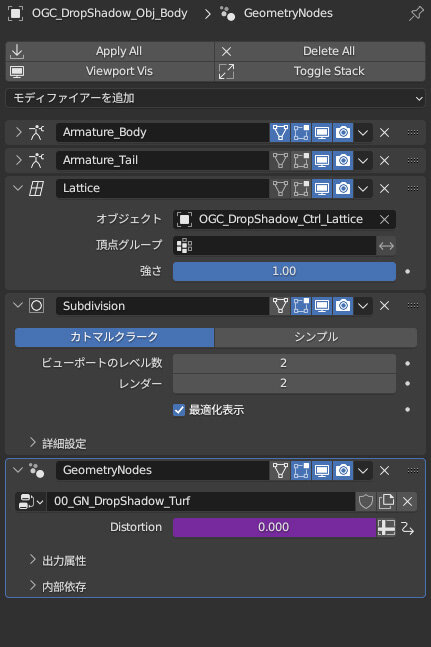Select the カトマルクラーク subdivision type
The image size is (431, 647).
tap(114, 337)
